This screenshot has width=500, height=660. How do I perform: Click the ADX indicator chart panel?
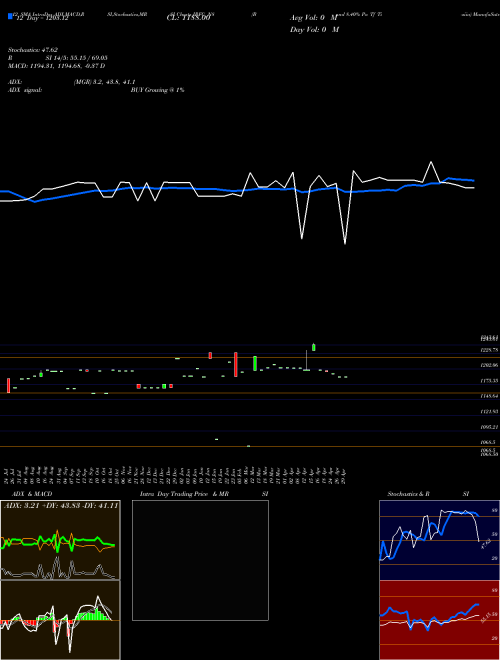click(60, 540)
